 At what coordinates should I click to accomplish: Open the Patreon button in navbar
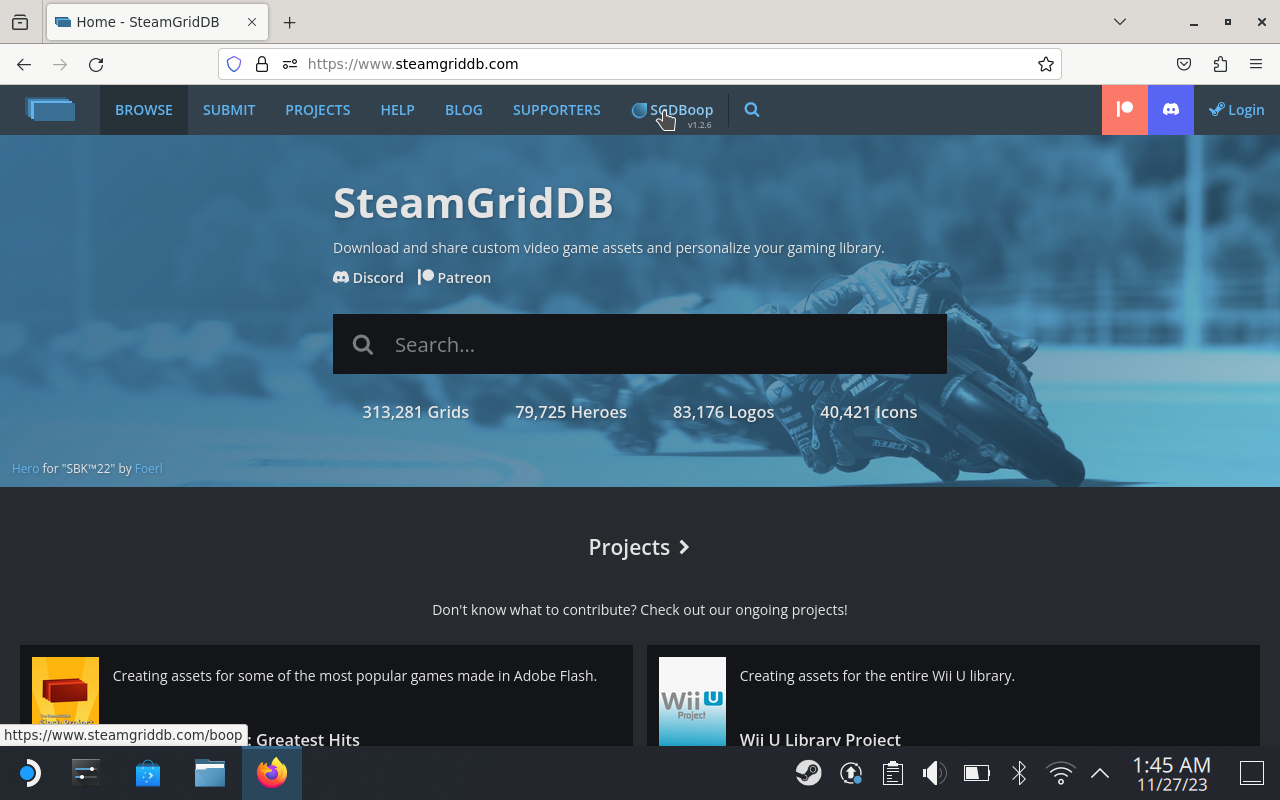coord(1125,110)
